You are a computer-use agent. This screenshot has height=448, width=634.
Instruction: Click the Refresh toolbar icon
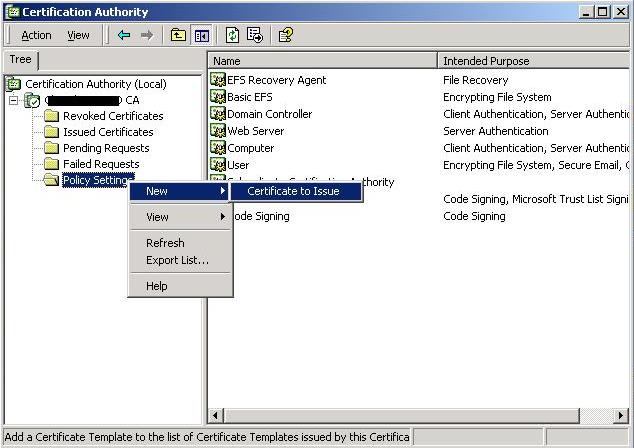coord(232,35)
